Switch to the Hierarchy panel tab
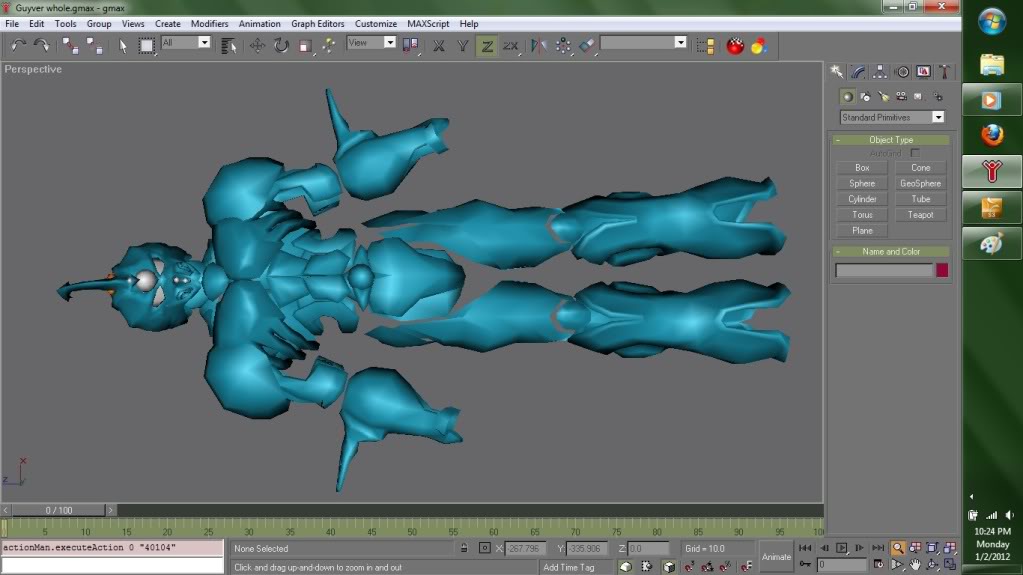This screenshot has height=575, width=1023. click(879, 72)
